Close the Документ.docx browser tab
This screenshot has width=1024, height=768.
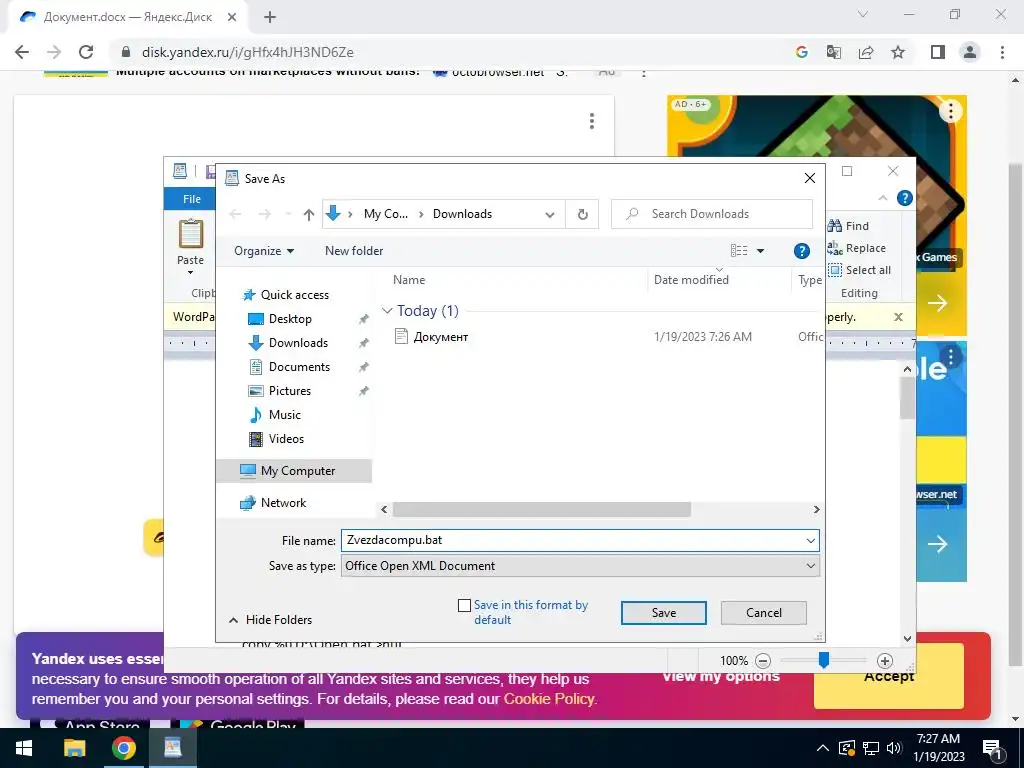232,17
